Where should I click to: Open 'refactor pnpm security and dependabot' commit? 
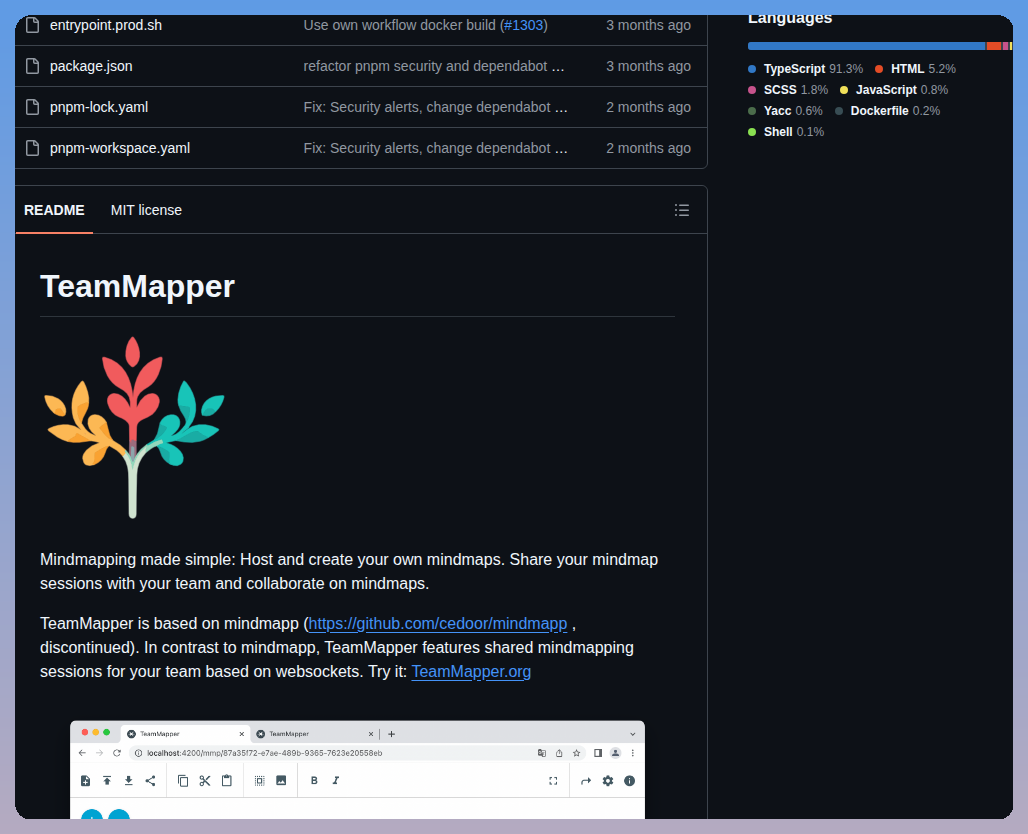[x=433, y=66]
